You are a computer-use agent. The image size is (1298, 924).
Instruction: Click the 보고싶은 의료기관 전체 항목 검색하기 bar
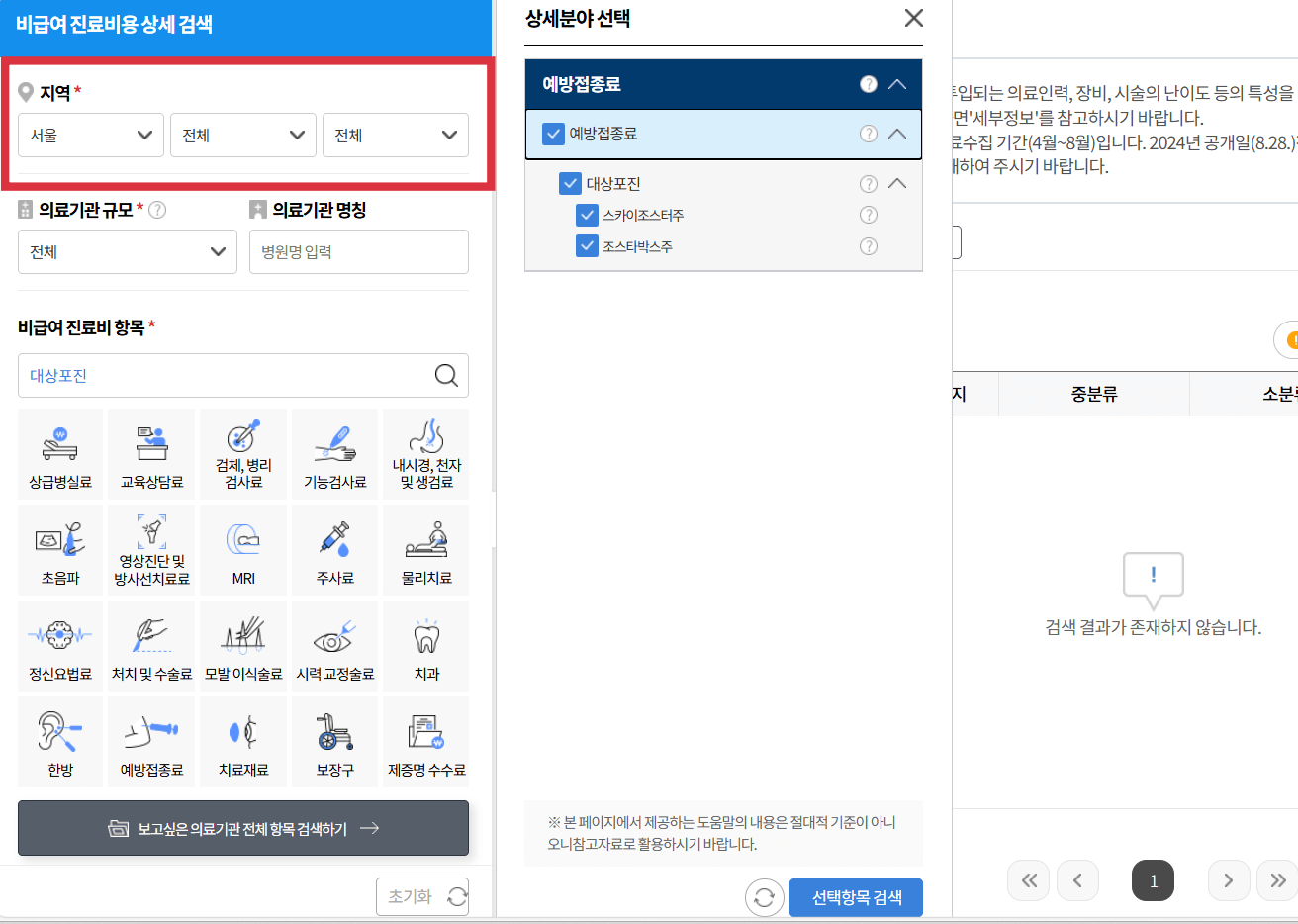[242, 828]
